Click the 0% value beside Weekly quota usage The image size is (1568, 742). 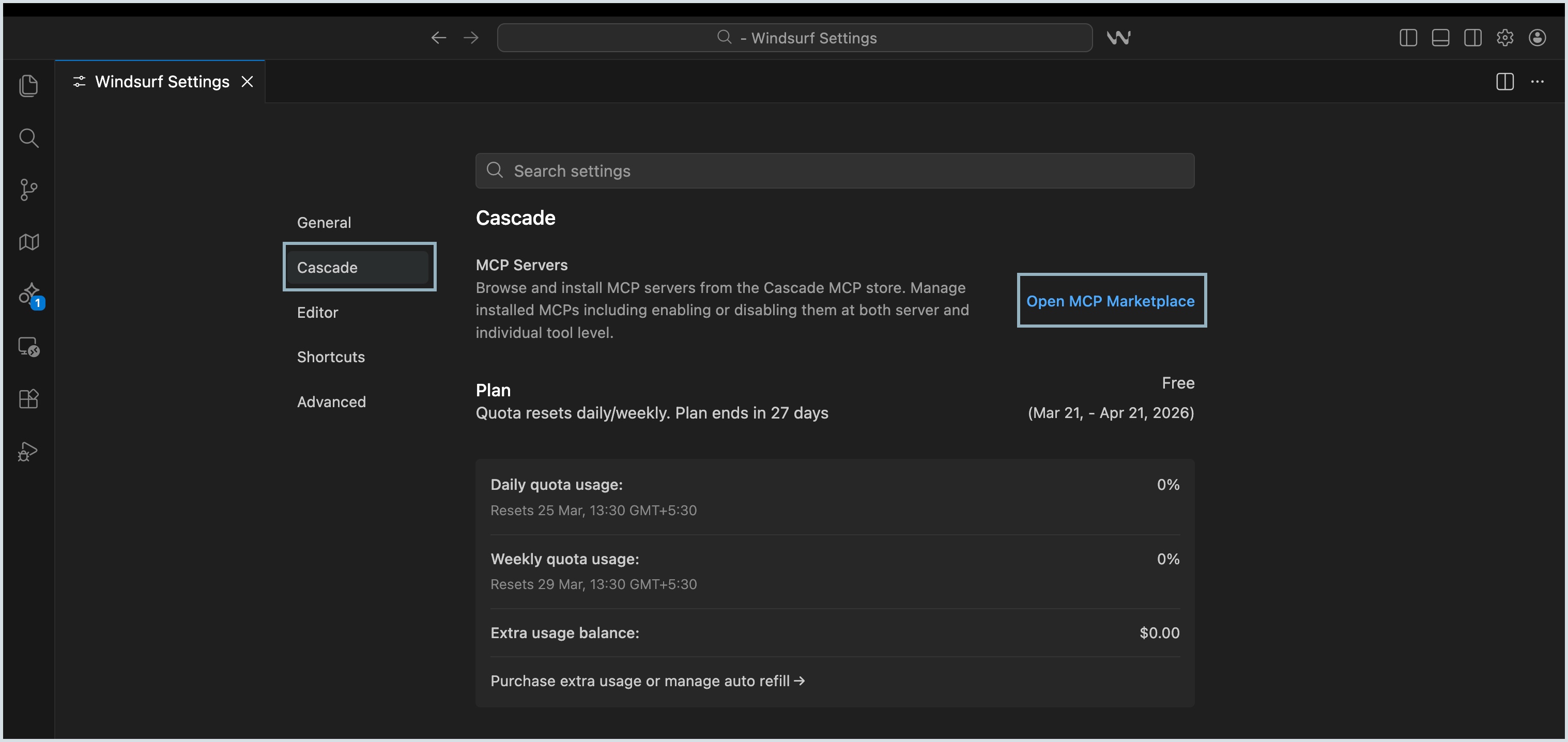pyautogui.click(x=1167, y=559)
